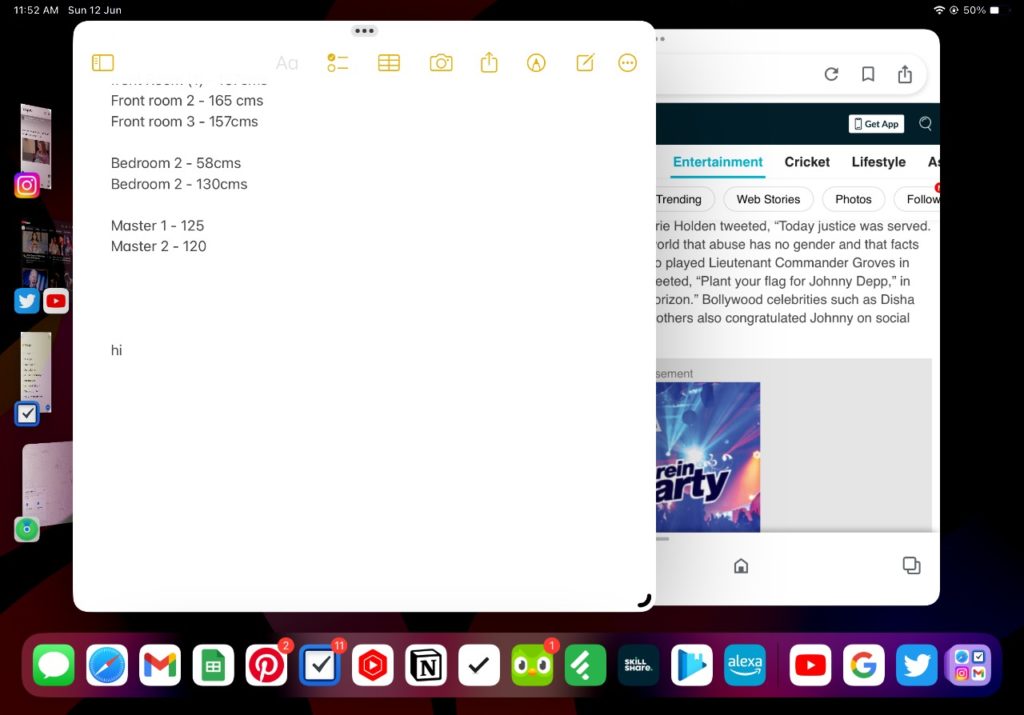Viewport: 1024px width, 715px height.
Task: Open the YouTube Studio hexagon icon in the Dock
Action: (x=373, y=665)
